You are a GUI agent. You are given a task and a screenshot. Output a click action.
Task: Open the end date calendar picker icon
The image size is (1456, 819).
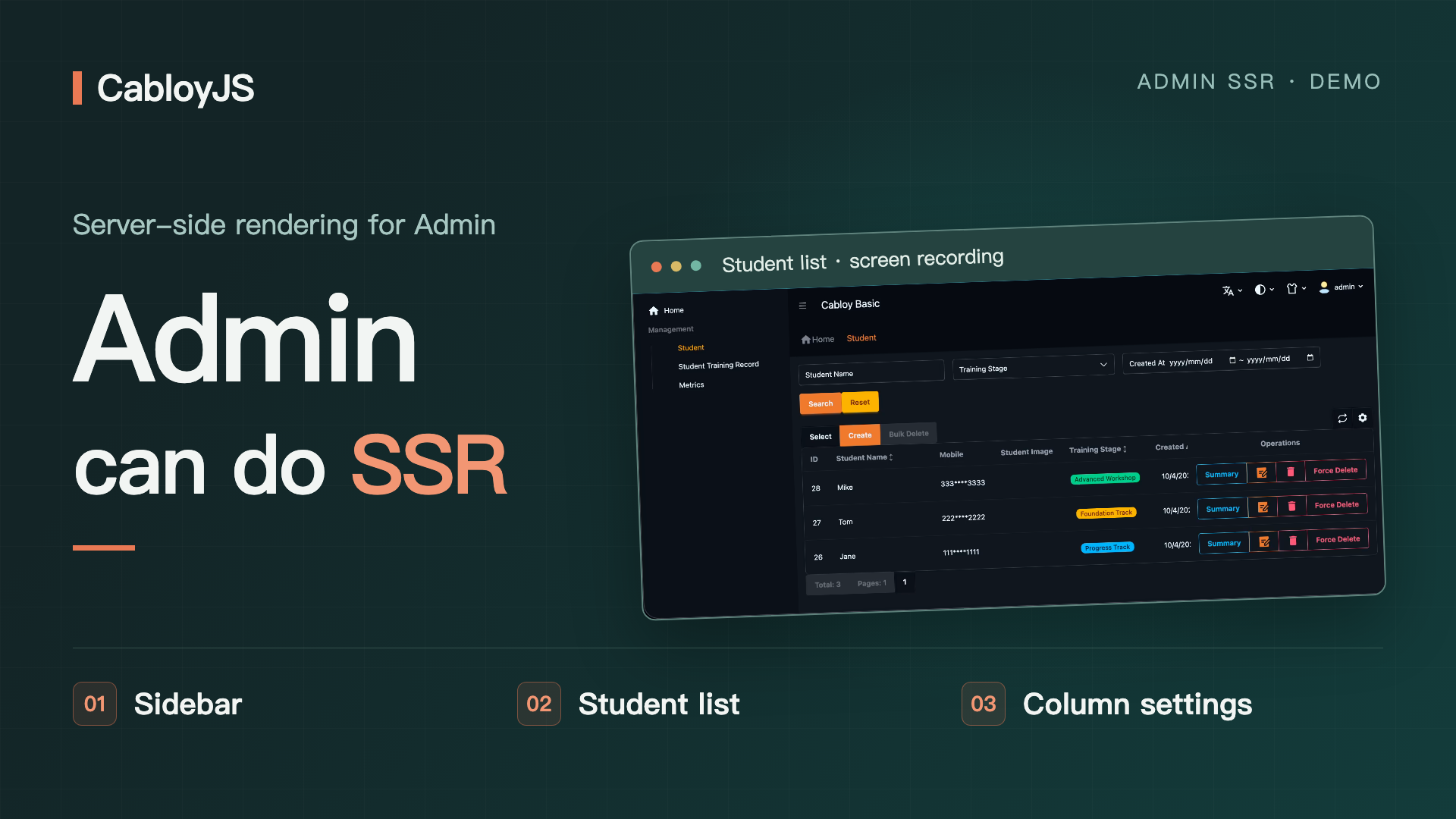coord(1310,358)
